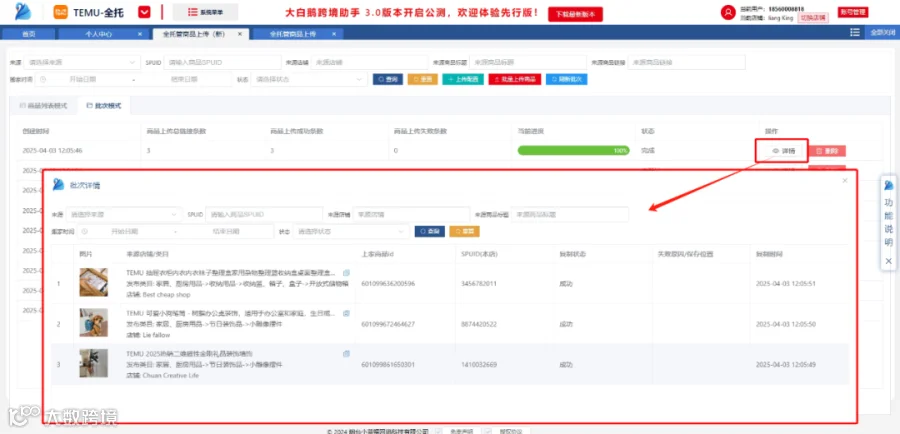Close the 批次详情 dialog
This screenshot has height=434, width=900.
(844, 180)
